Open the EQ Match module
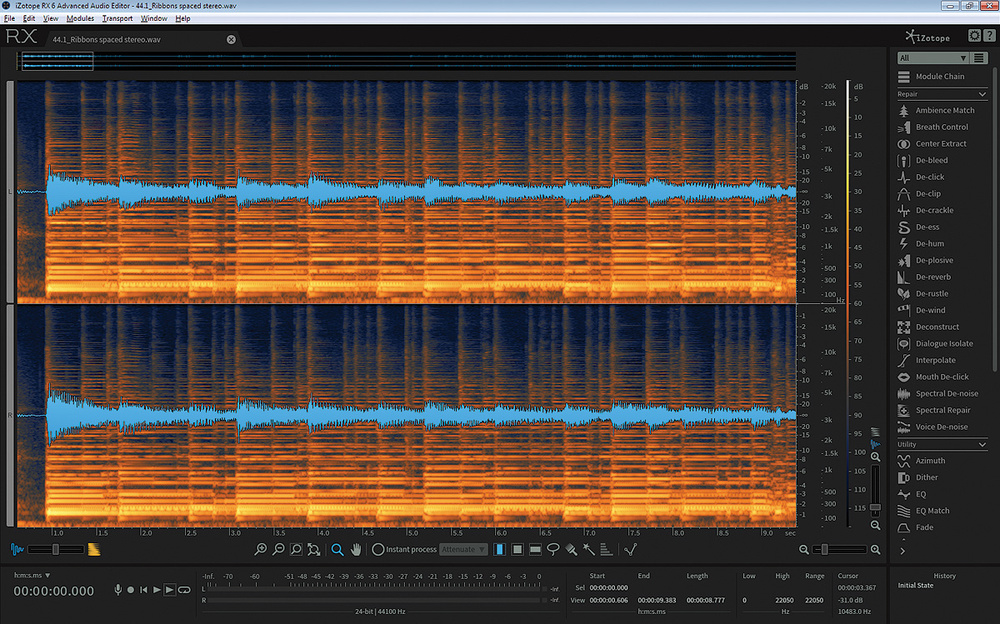Viewport: 1000px width, 624px height. [924, 510]
